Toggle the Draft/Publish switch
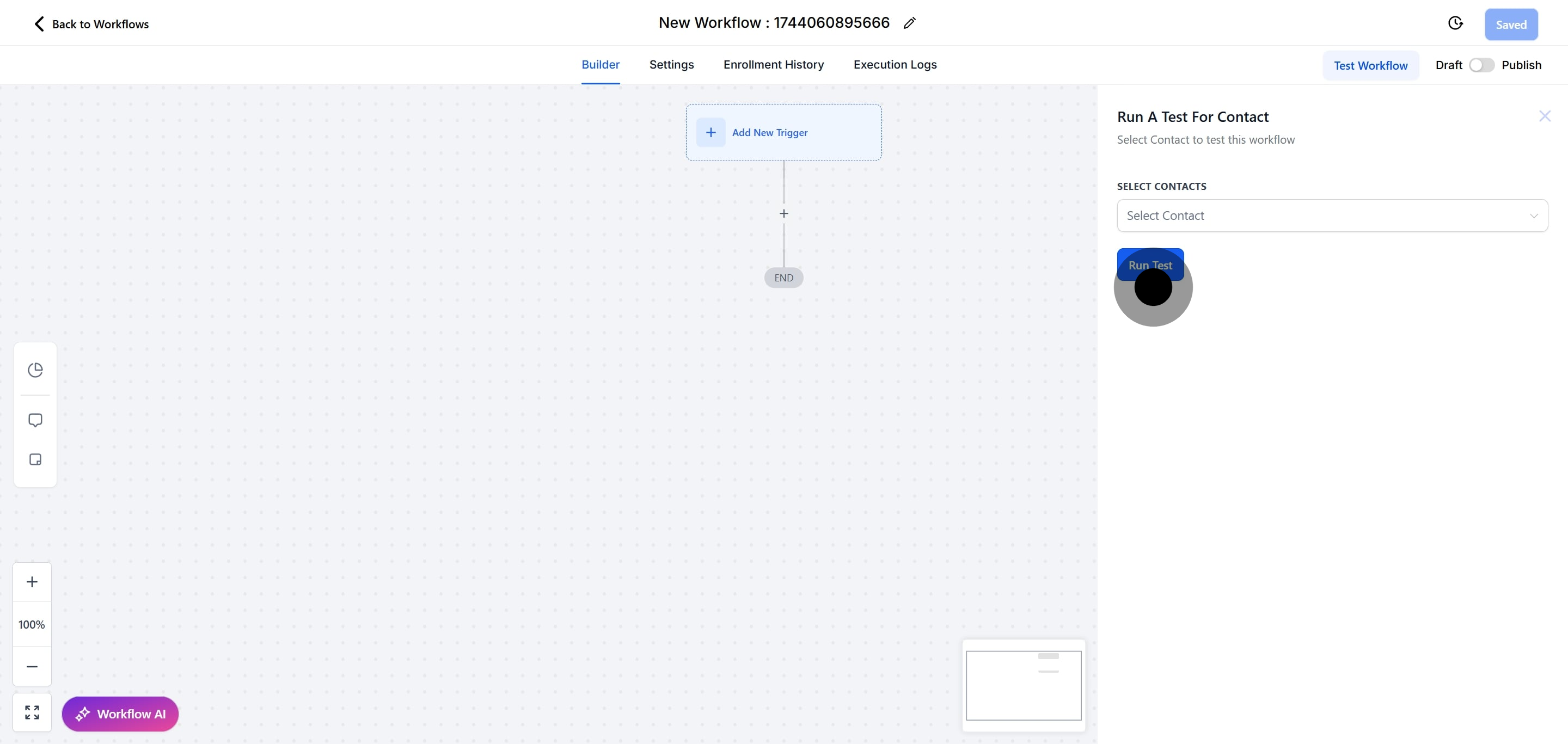Viewport: 1568px width, 744px height. tap(1481, 65)
